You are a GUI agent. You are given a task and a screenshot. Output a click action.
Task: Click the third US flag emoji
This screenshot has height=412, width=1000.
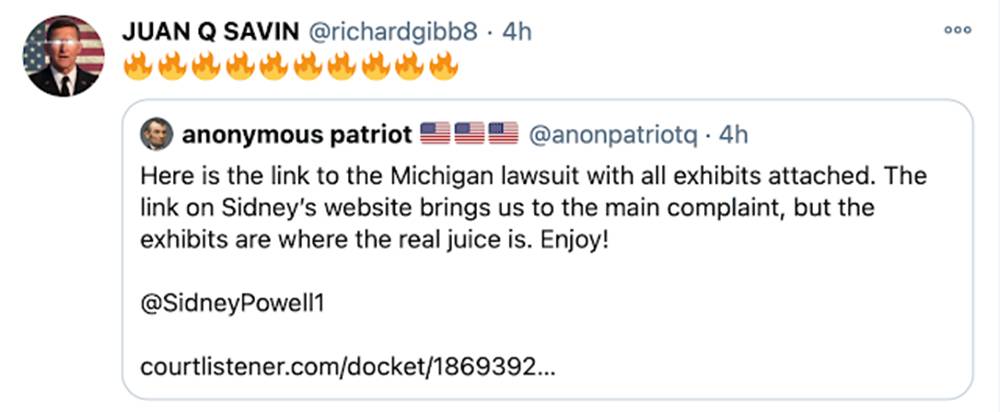pyautogui.click(x=503, y=133)
